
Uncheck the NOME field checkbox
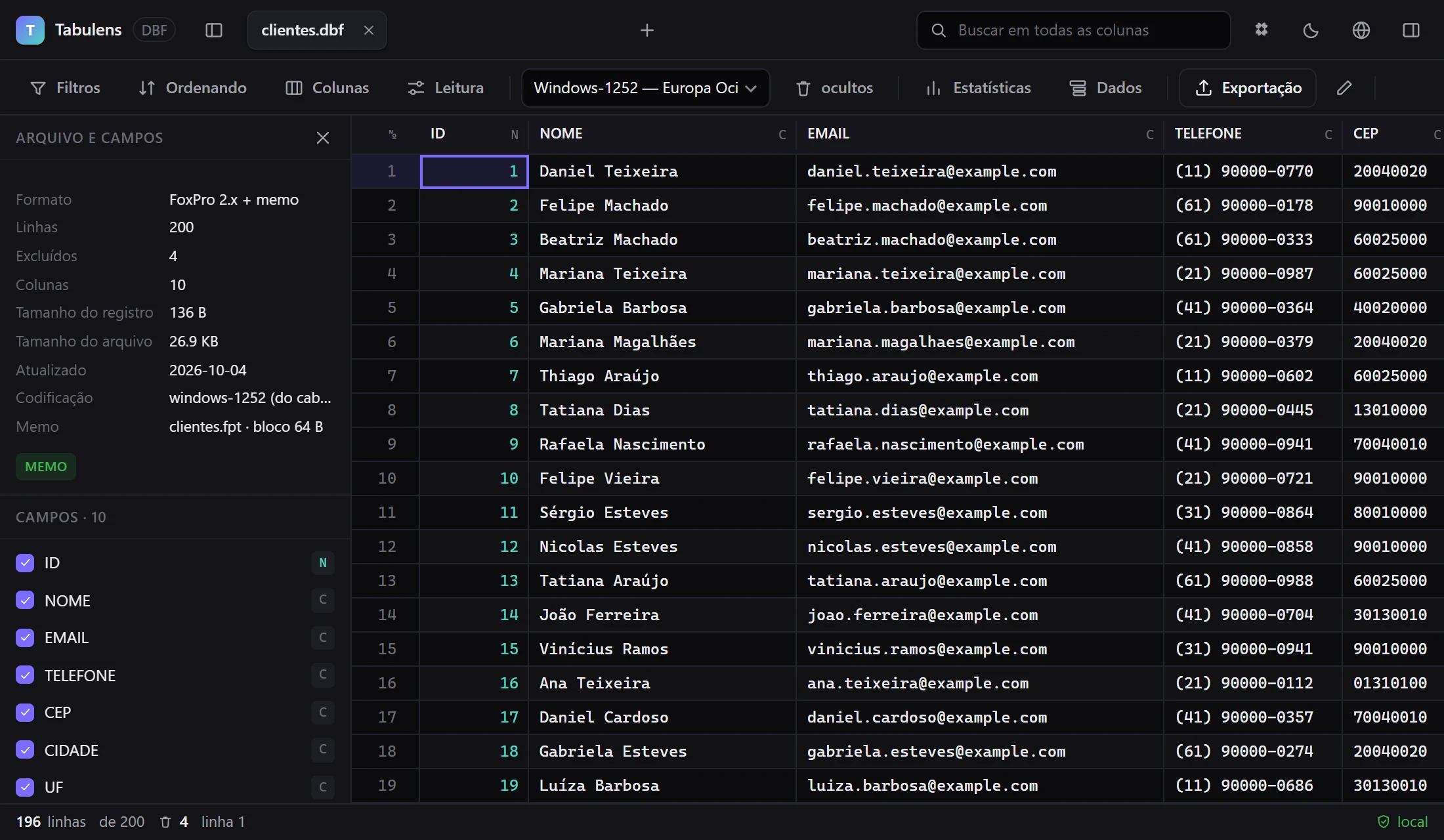click(25, 600)
